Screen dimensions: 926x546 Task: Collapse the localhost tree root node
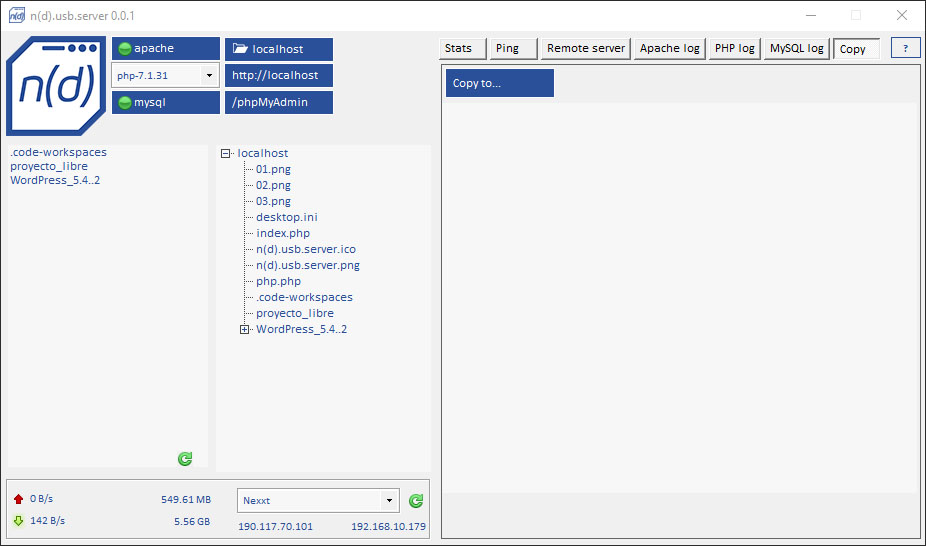[x=225, y=153]
